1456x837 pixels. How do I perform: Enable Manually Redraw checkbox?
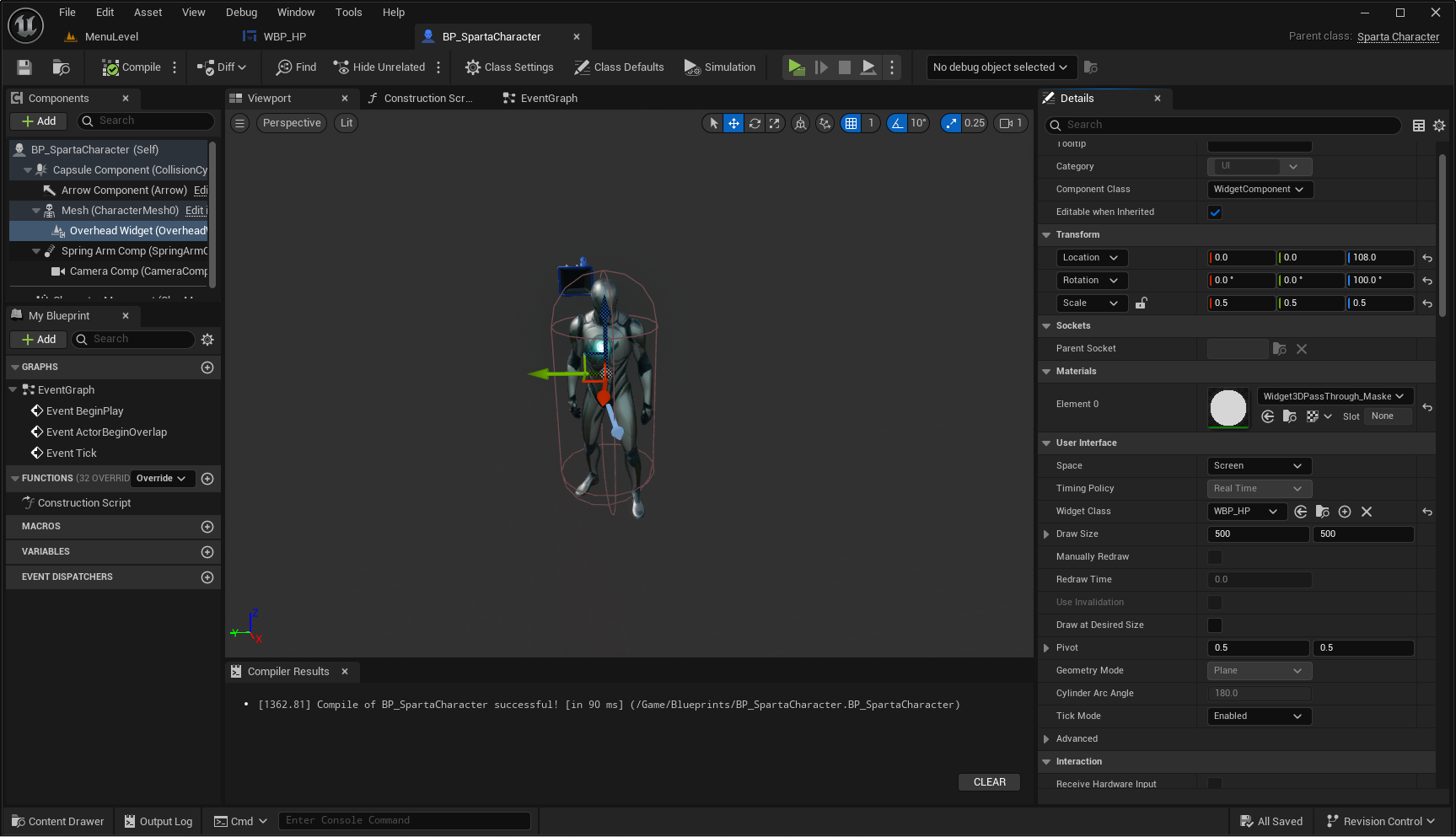tap(1215, 557)
